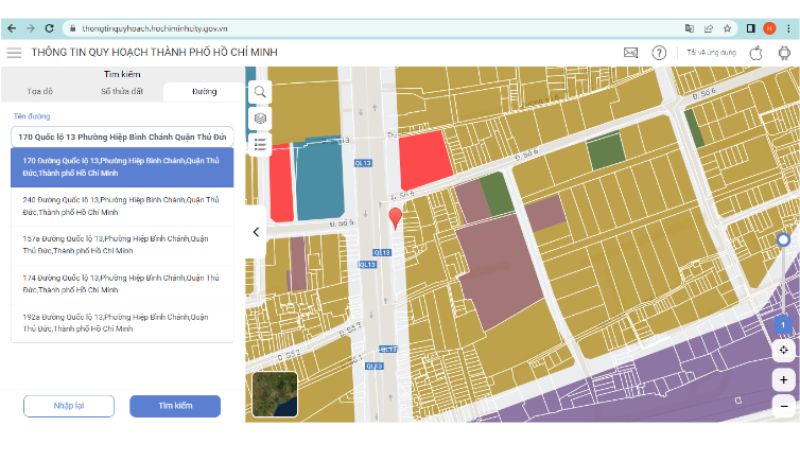Switch to the Tọa độ tab
Image resolution: width=800 pixels, height=450 pixels.
(40, 91)
